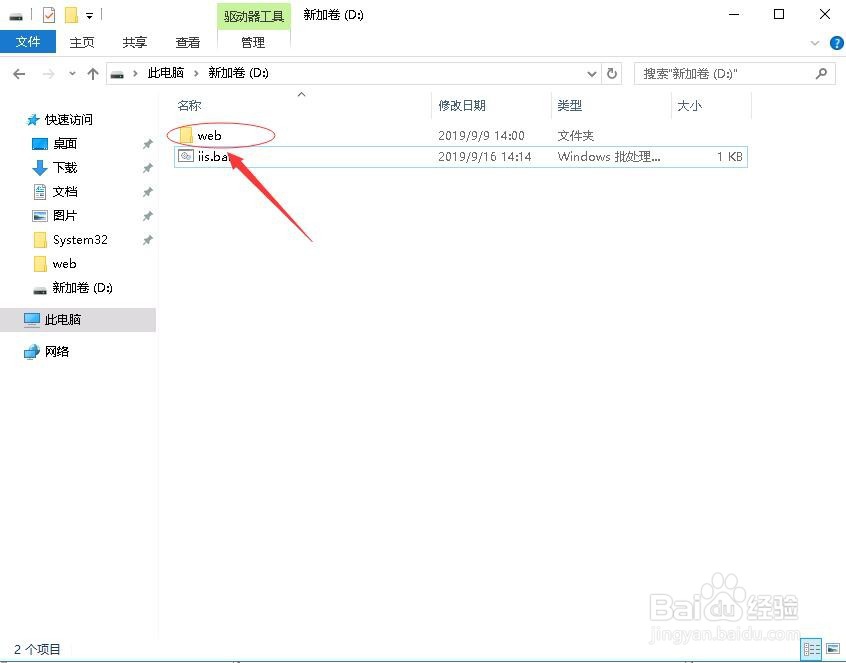Open the quick access toolbar customize dropdown
Image resolution: width=846 pixels, height=663 pixels.
89,14
